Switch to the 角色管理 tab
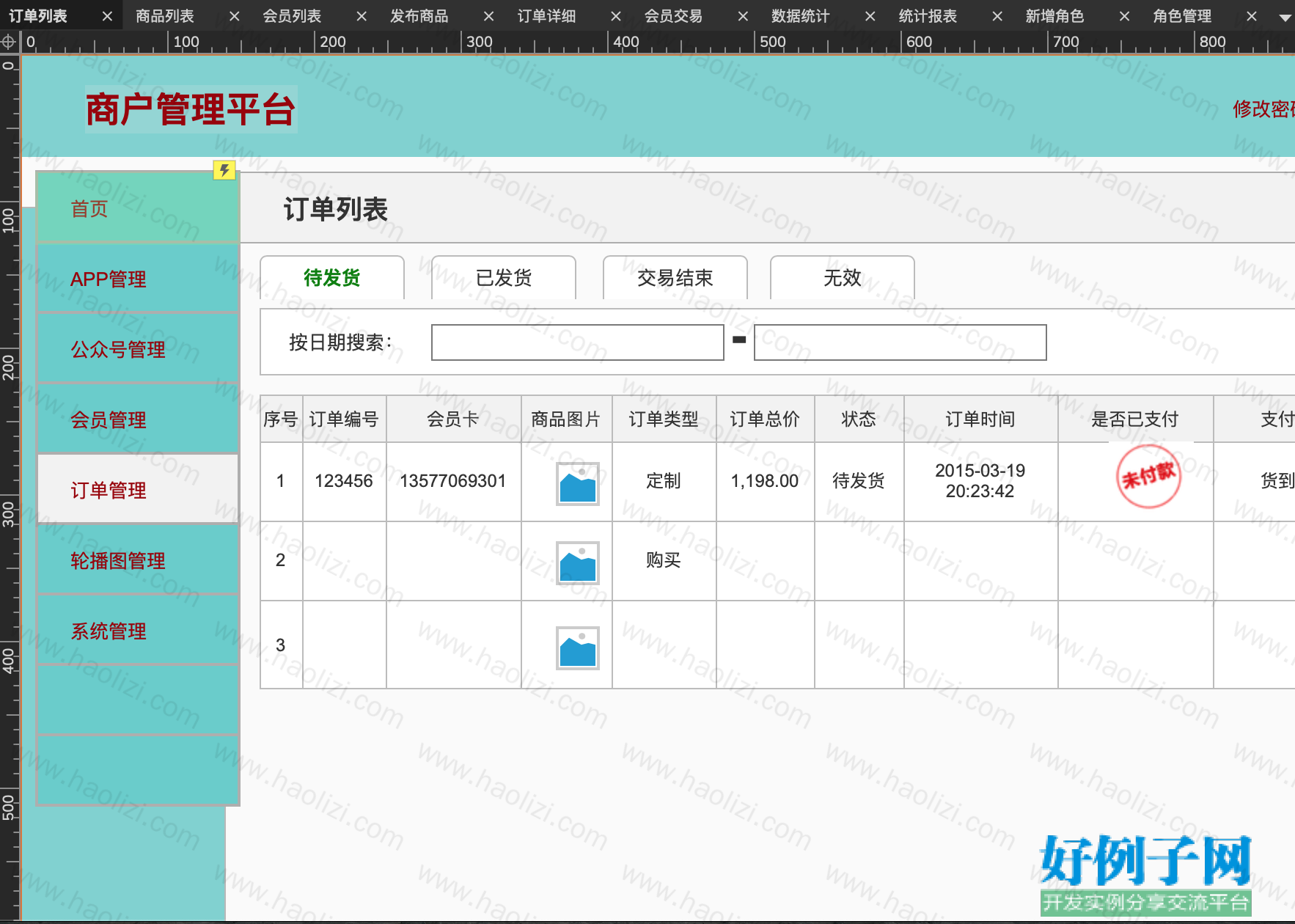Viewport: 1295px width, 924px height. [1182, 15]
